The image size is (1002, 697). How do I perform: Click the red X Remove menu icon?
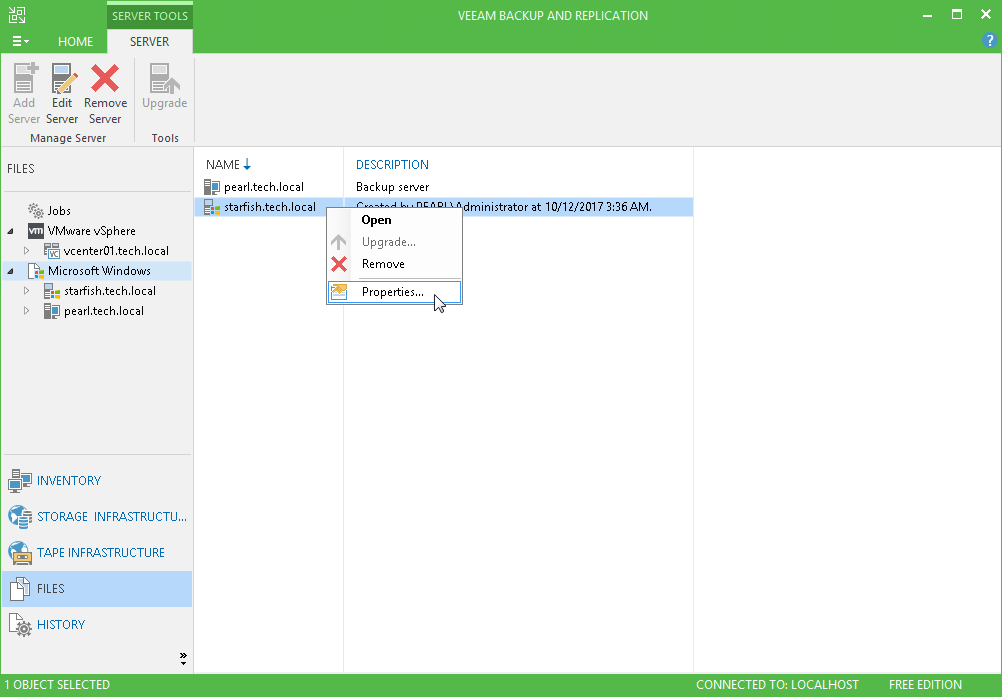(x=339, y=264)
